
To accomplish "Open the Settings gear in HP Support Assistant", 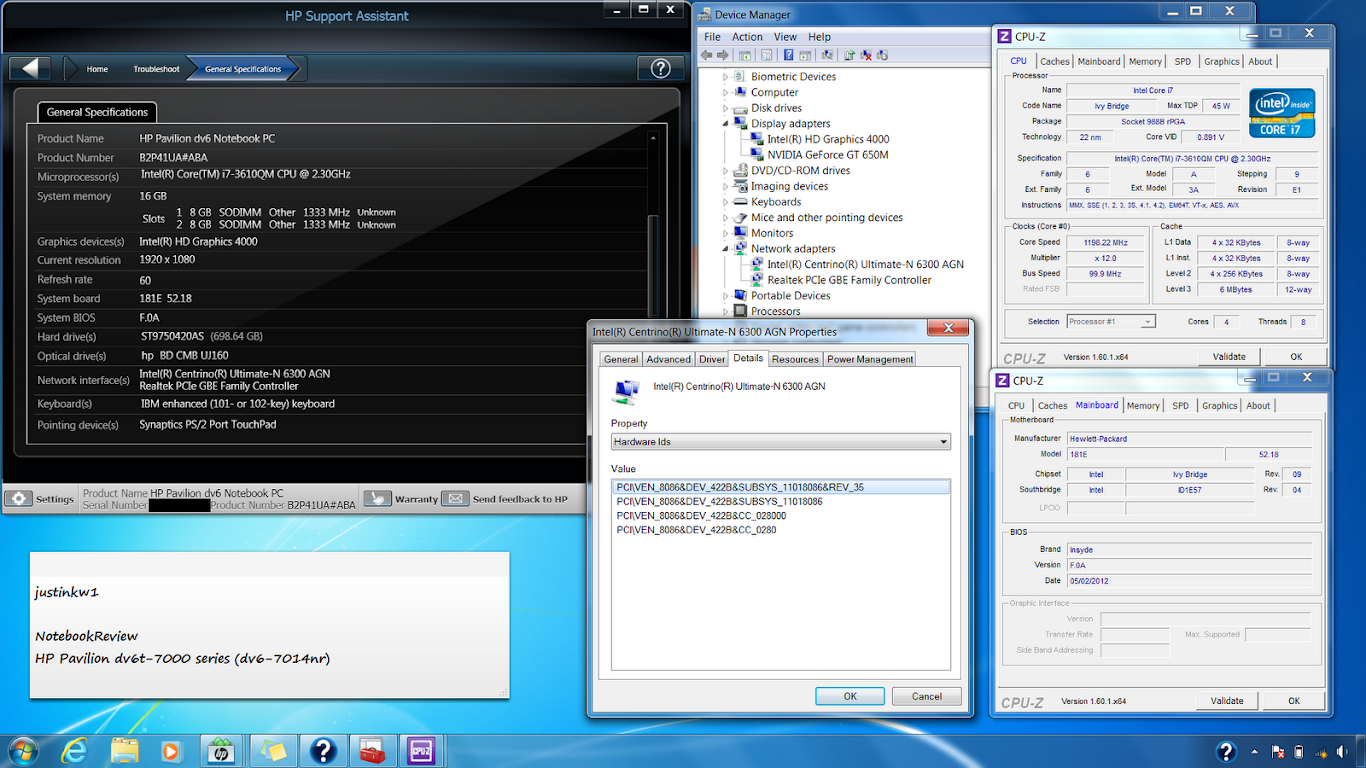I will [19, 499].
